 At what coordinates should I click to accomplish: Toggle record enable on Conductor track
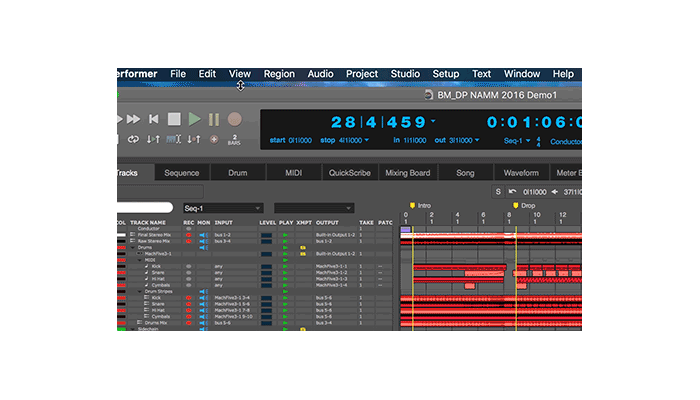point(188,229)
